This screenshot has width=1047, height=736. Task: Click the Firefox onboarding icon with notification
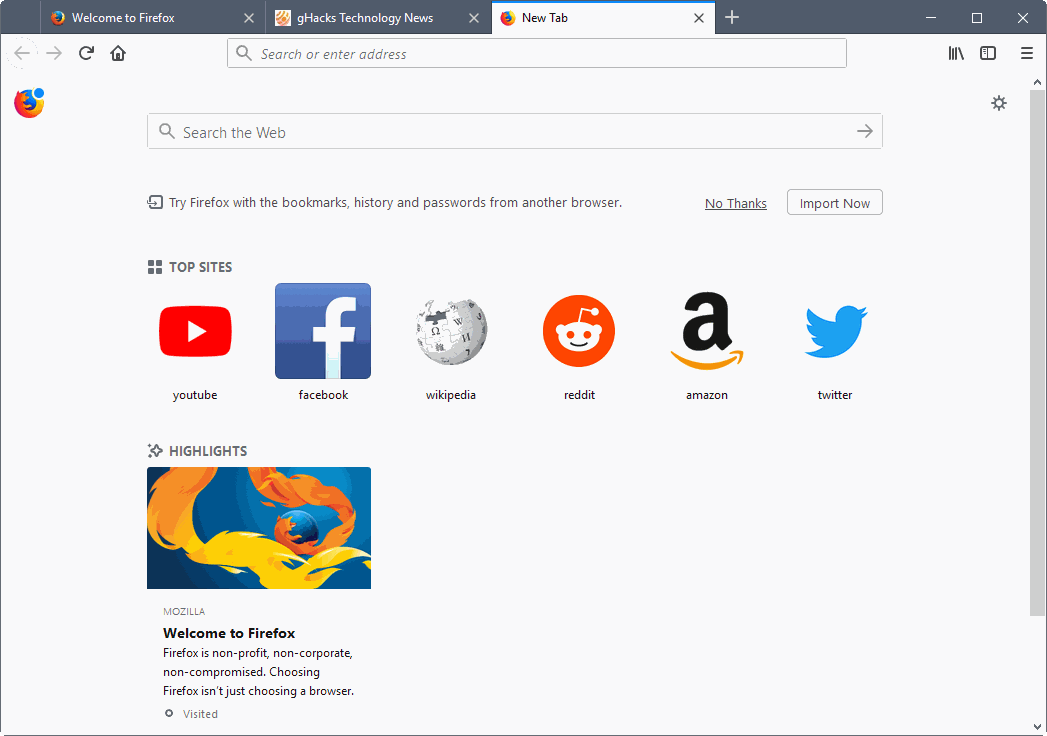(29, 103)
